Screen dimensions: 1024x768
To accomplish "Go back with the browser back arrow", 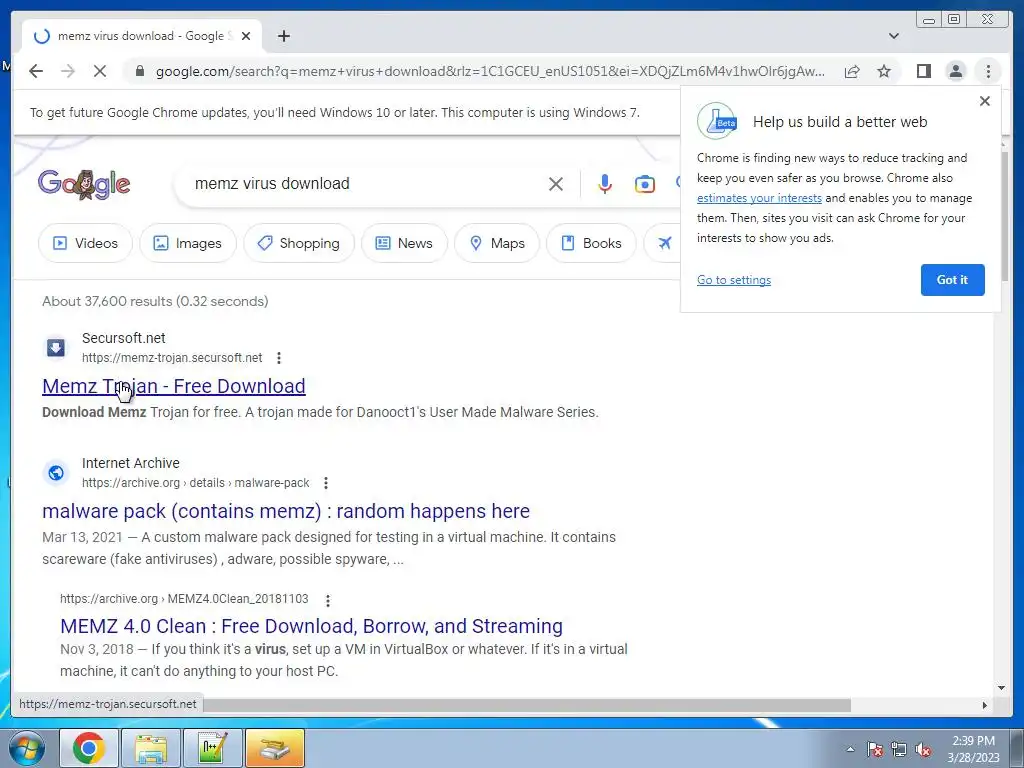I will point(36,71).
